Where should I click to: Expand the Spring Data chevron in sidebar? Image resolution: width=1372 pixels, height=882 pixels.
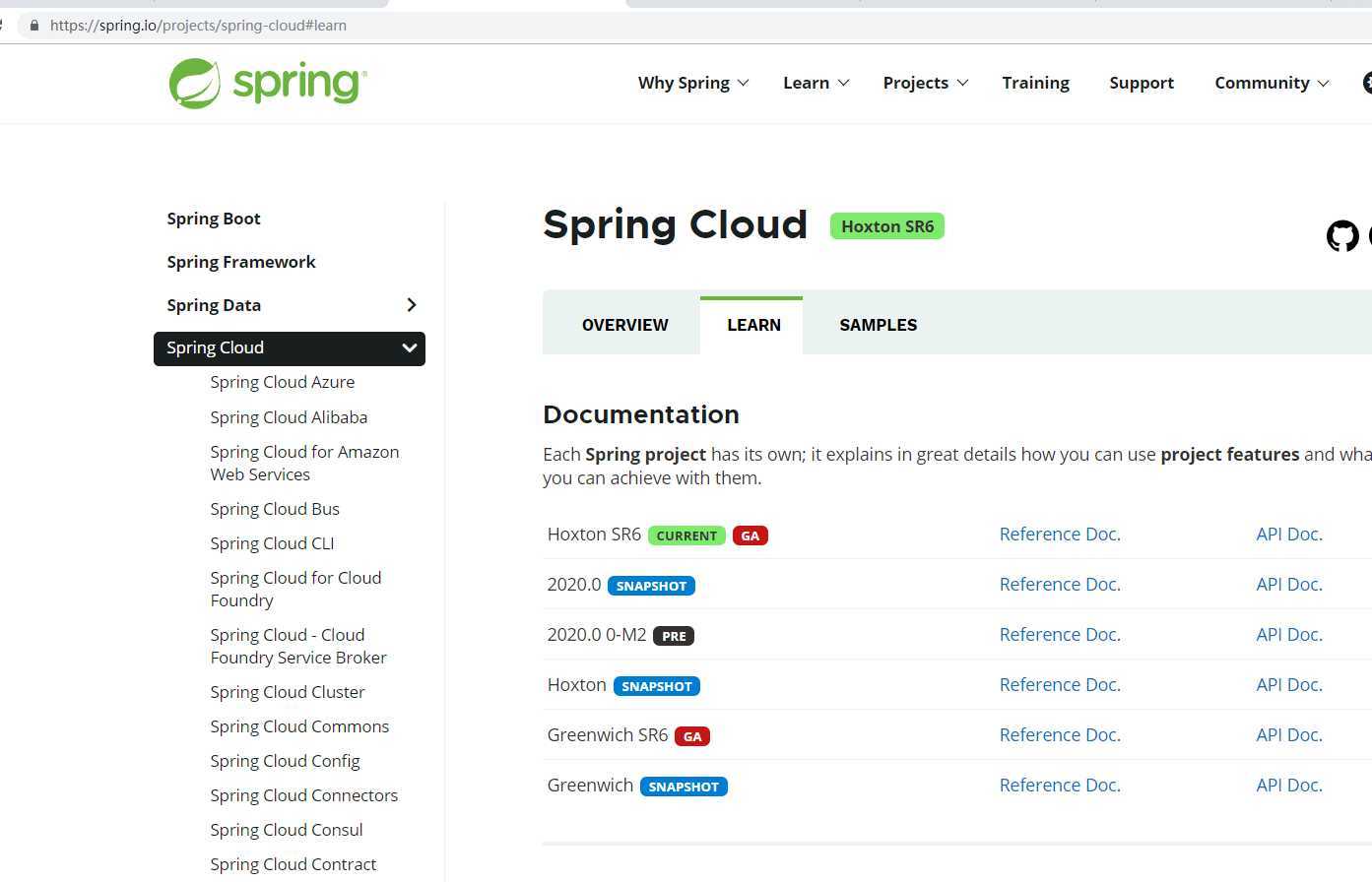pos(412,305)
